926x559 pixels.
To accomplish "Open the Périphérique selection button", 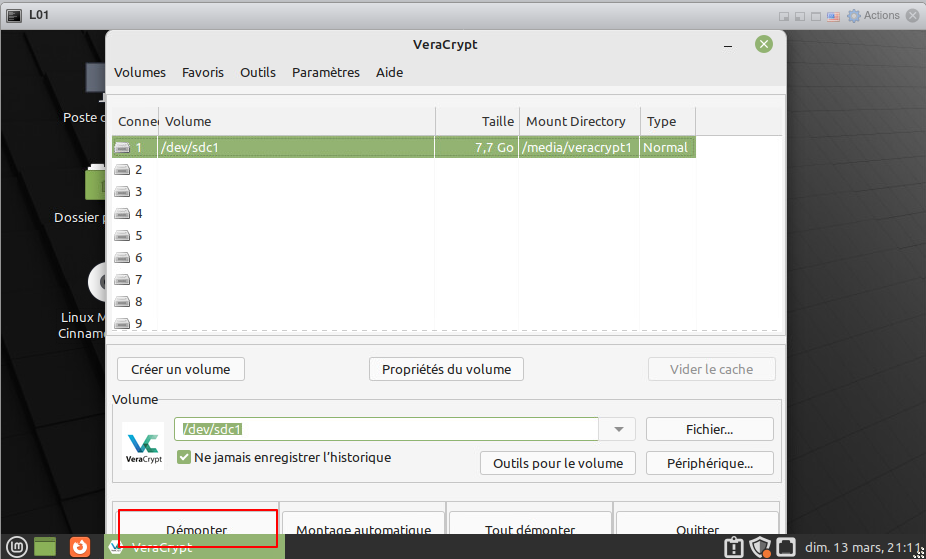I will 709,463.
